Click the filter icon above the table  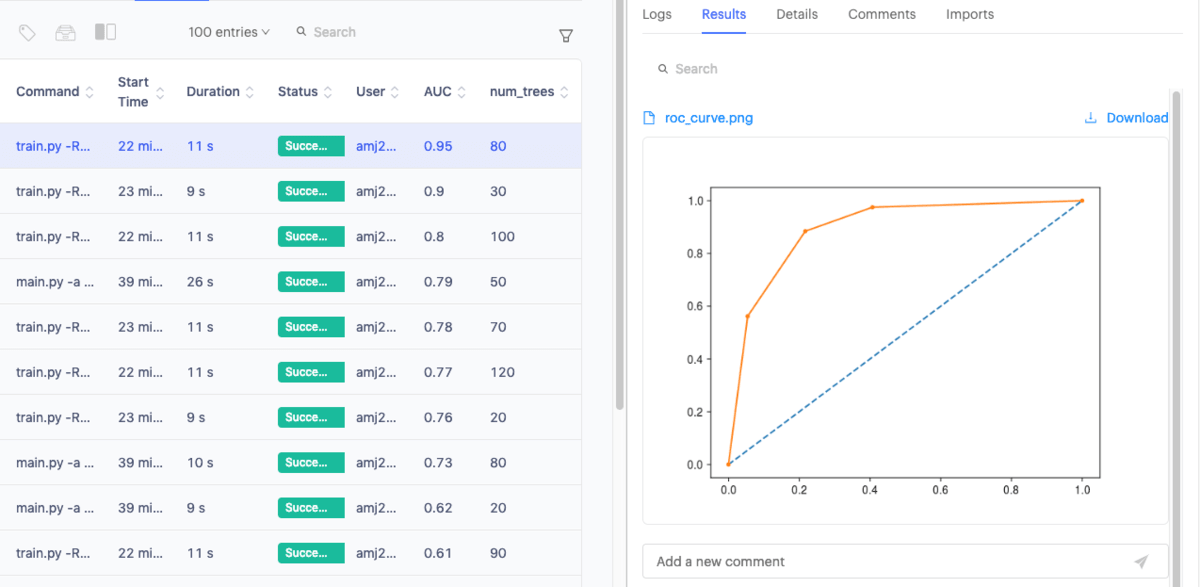coord(566,35)
